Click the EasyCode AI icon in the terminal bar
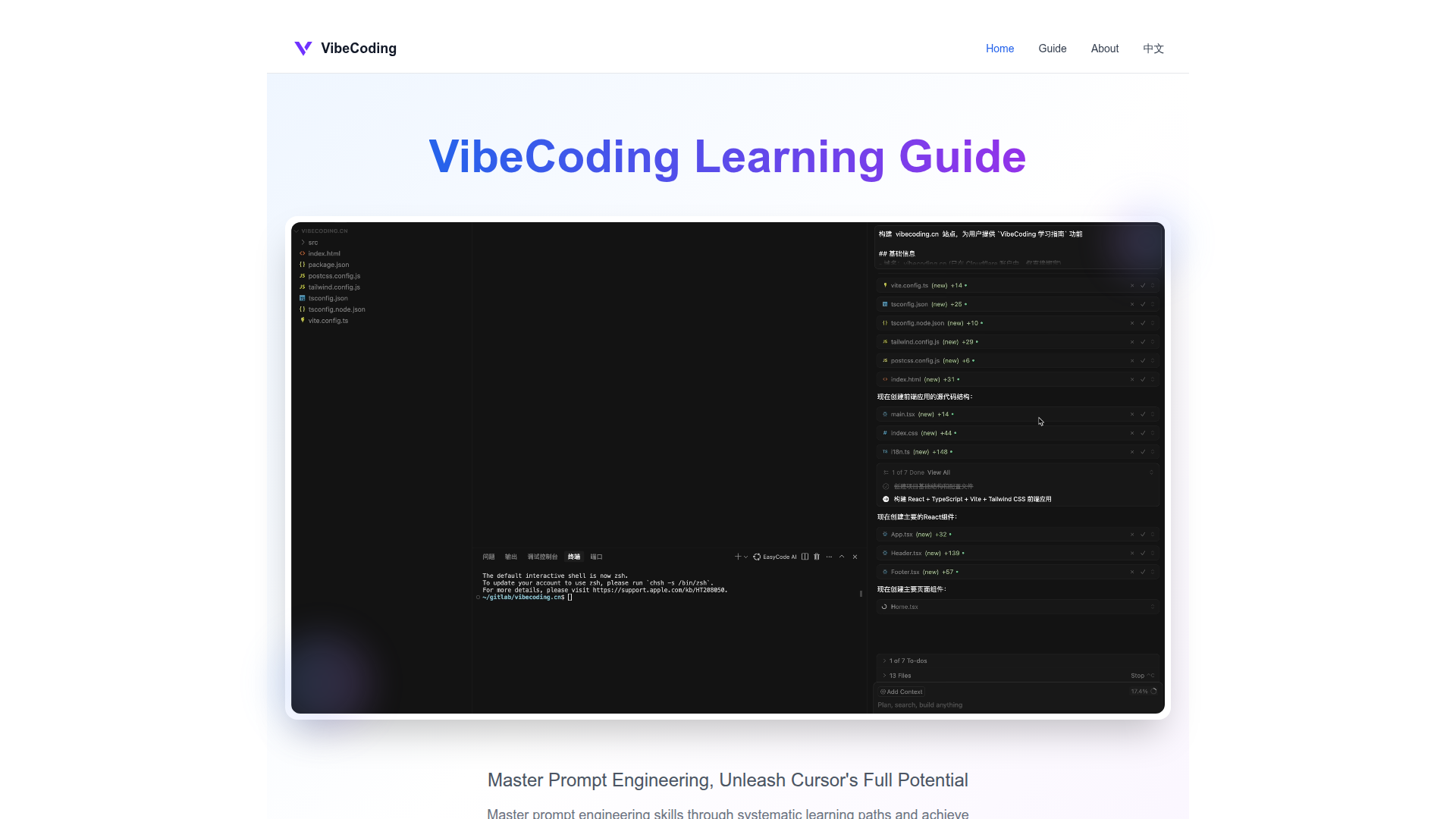 click(757, 557)
